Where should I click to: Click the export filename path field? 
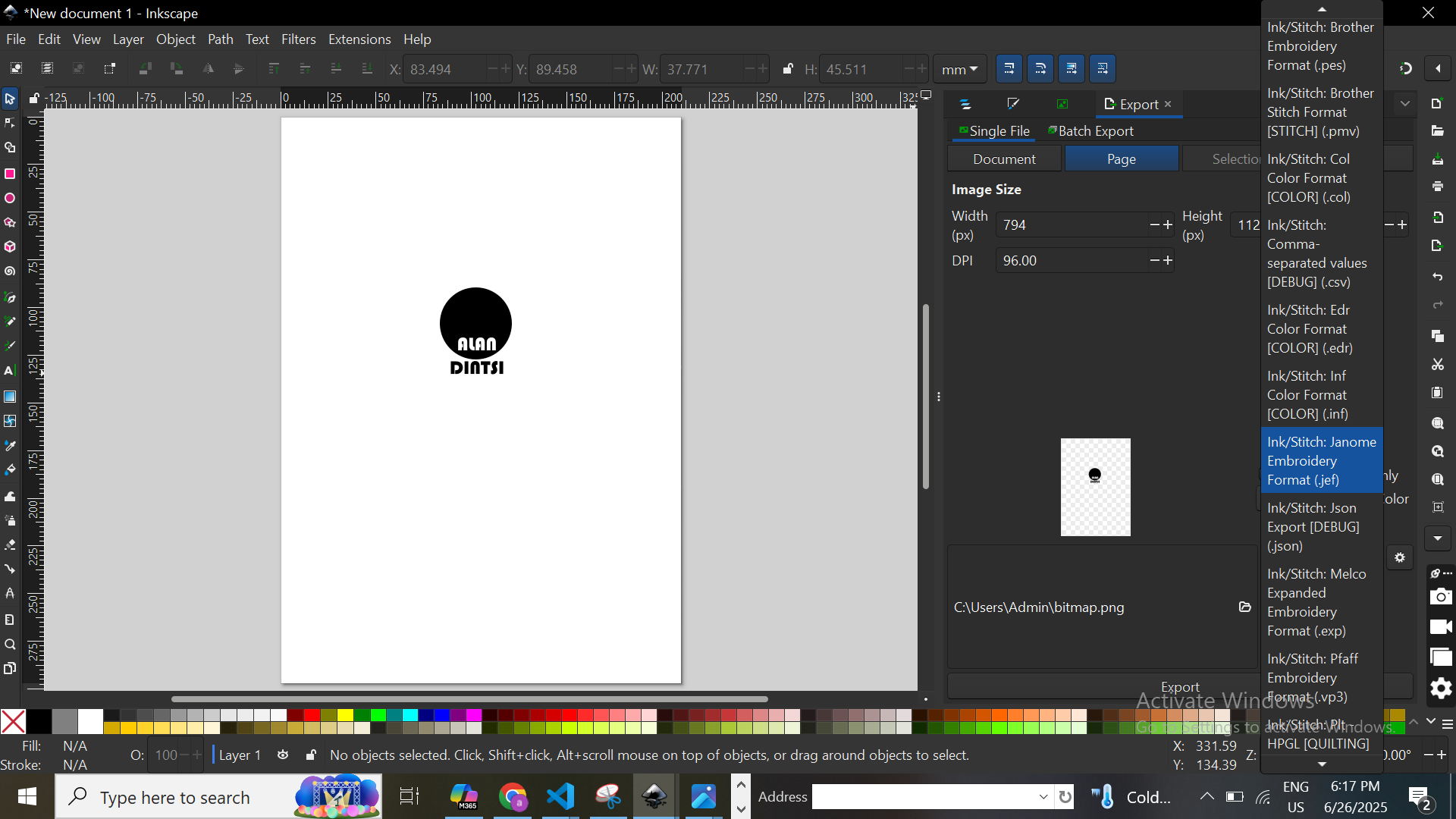1092,607
